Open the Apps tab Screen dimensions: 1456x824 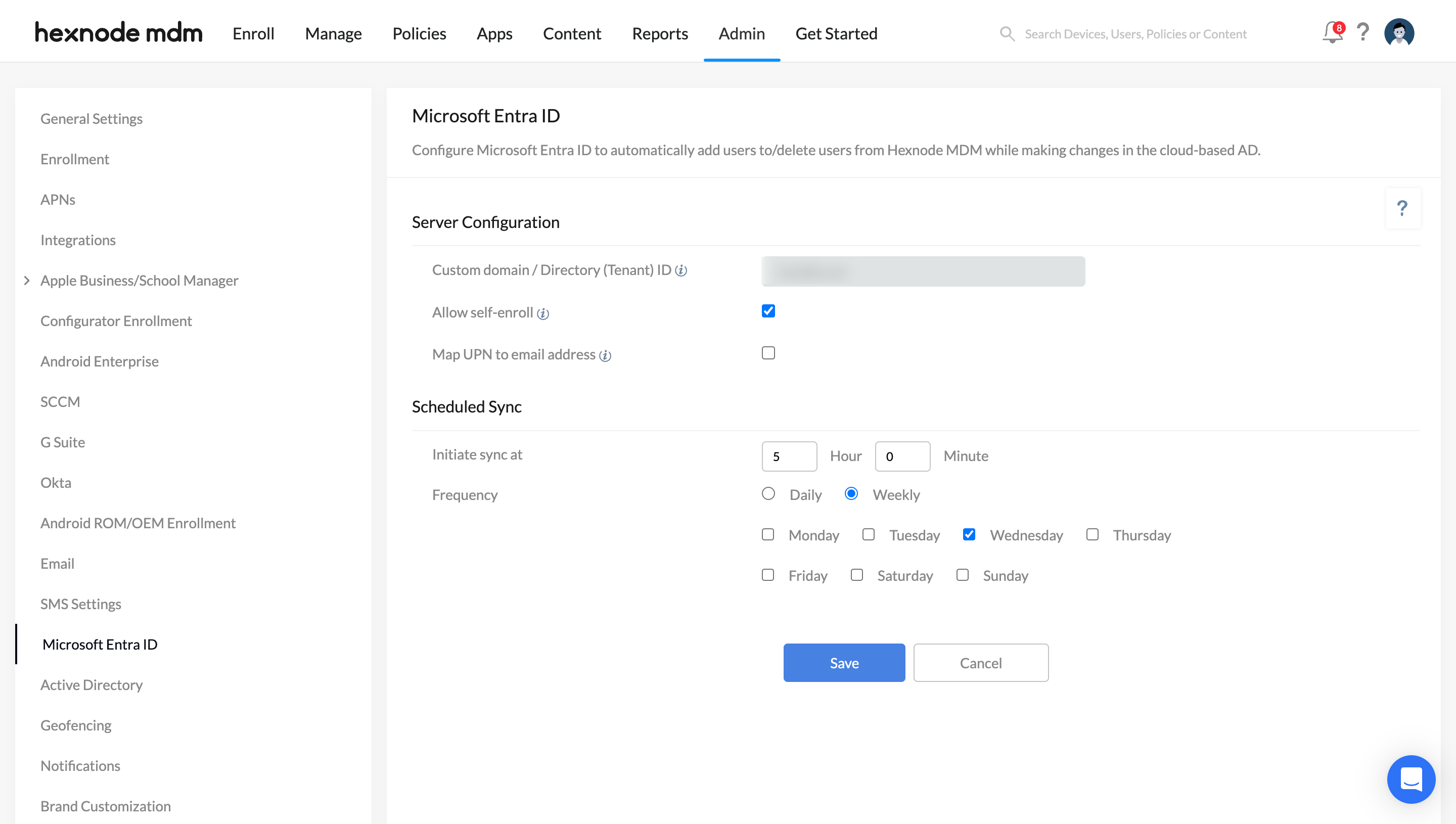point(494,33)
